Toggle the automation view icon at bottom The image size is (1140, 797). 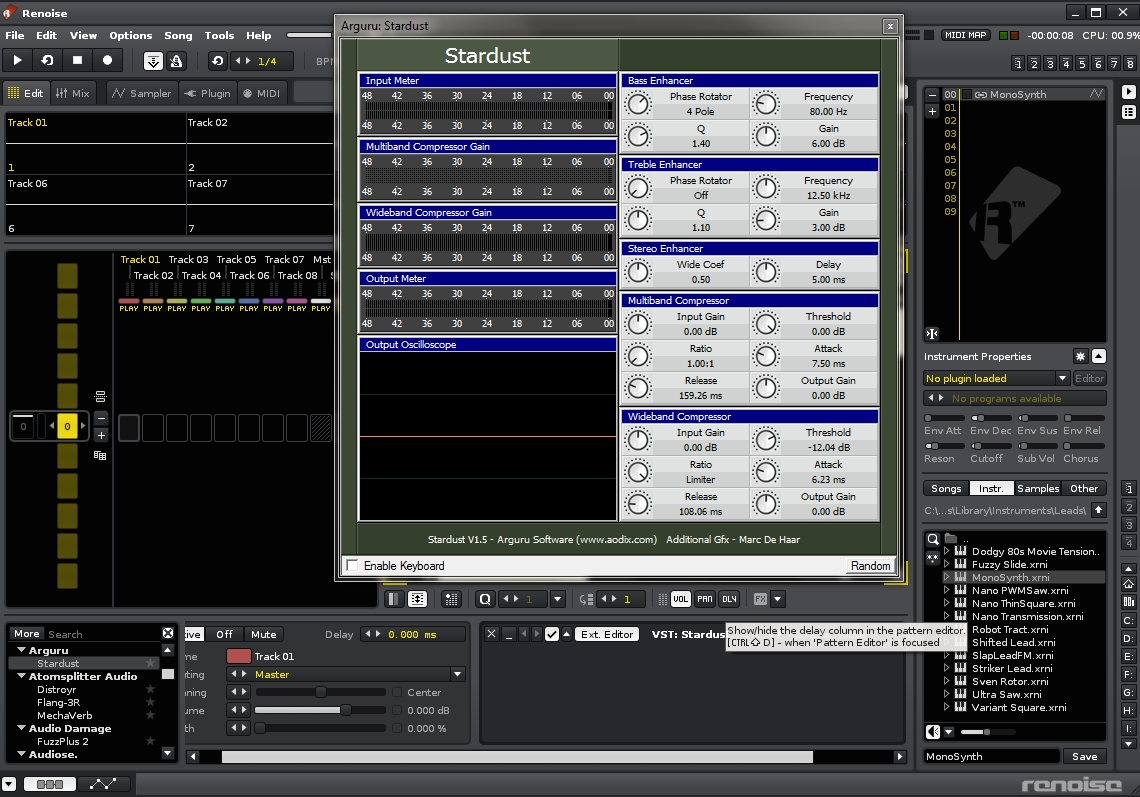tap(103, 784)
